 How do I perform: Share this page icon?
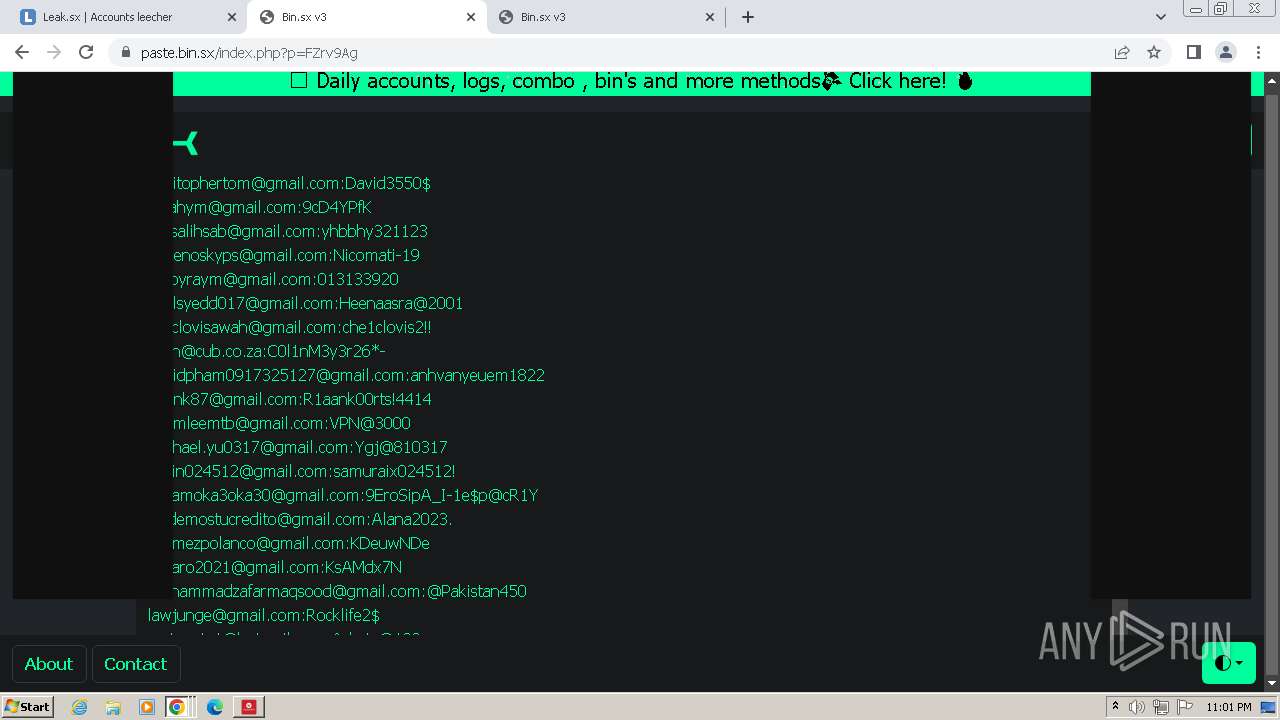pyautogui.click(x=1122, y=52)
